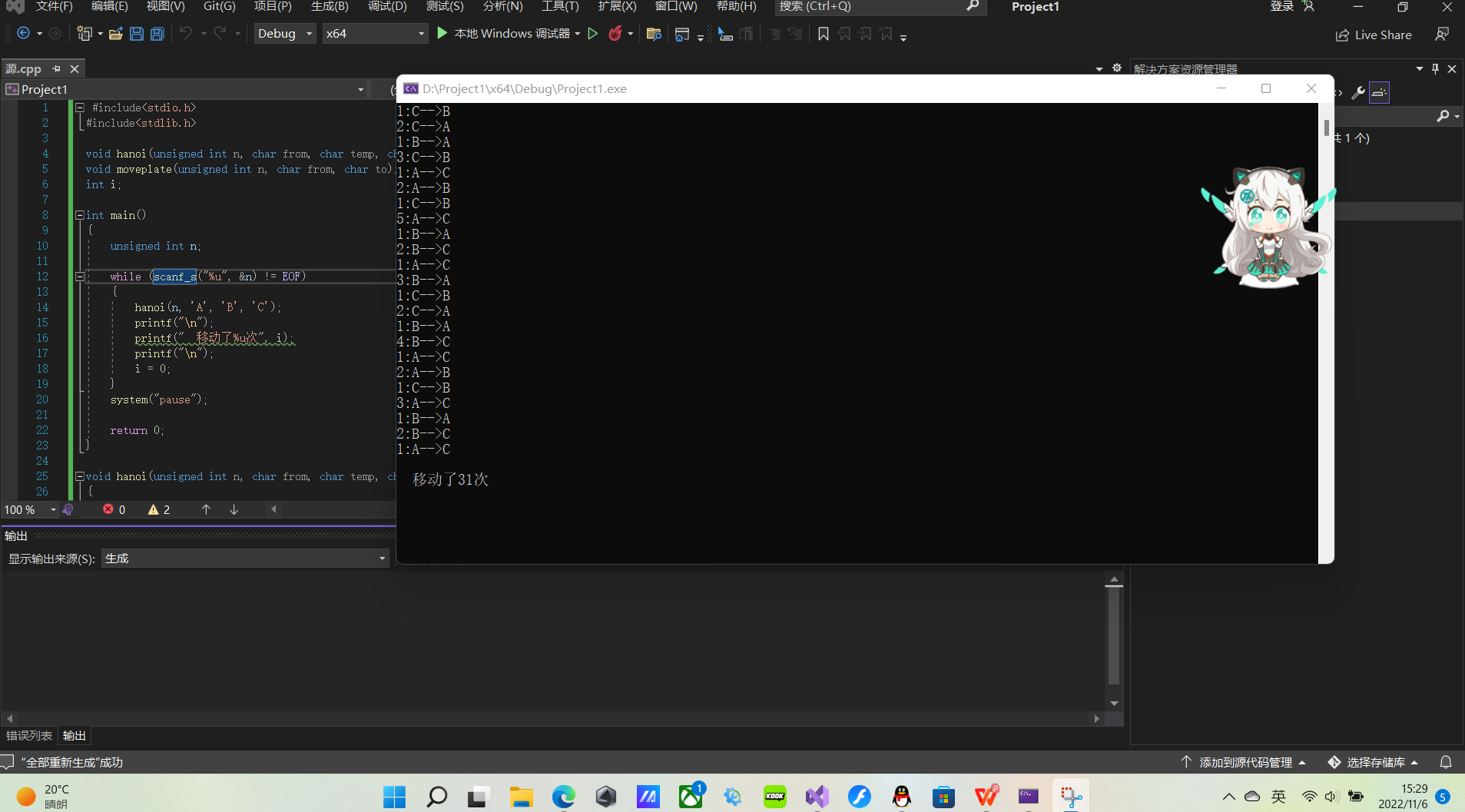This screenshot has height=812, width=1465.
Task: Start without debugging using the hollow play icon
Action: pyautogui.click(x=592, y=34)
